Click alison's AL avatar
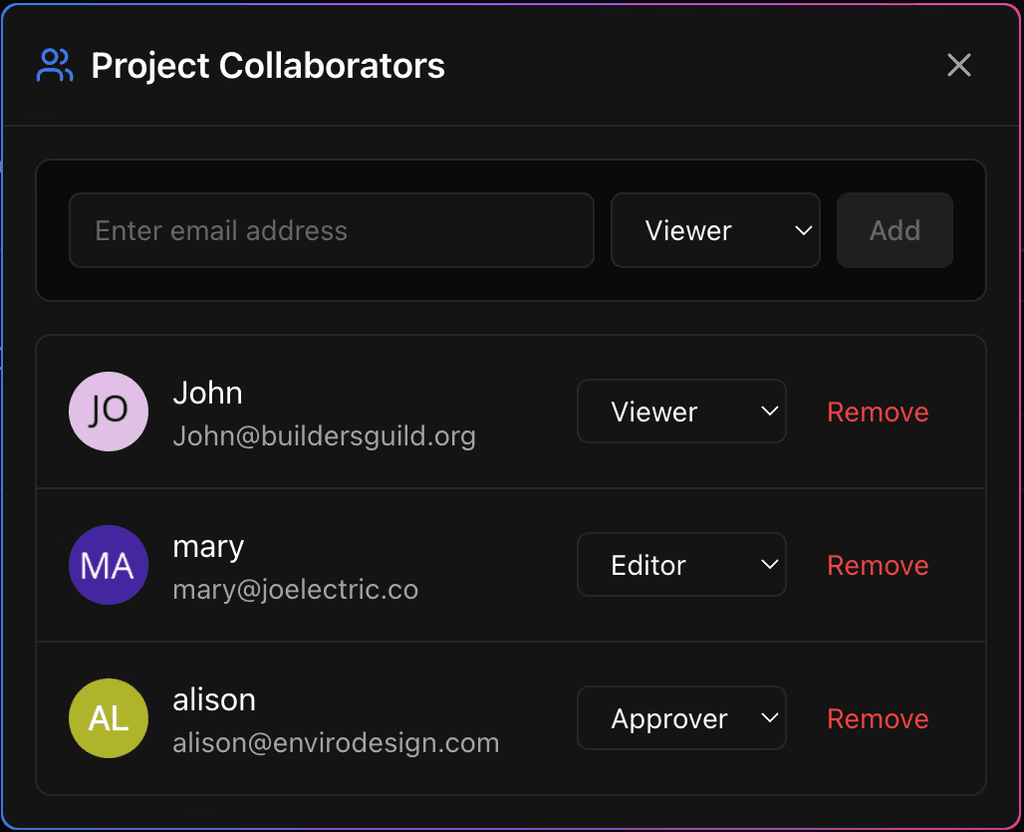1024x832 pixels. click(x=108, y=718)
